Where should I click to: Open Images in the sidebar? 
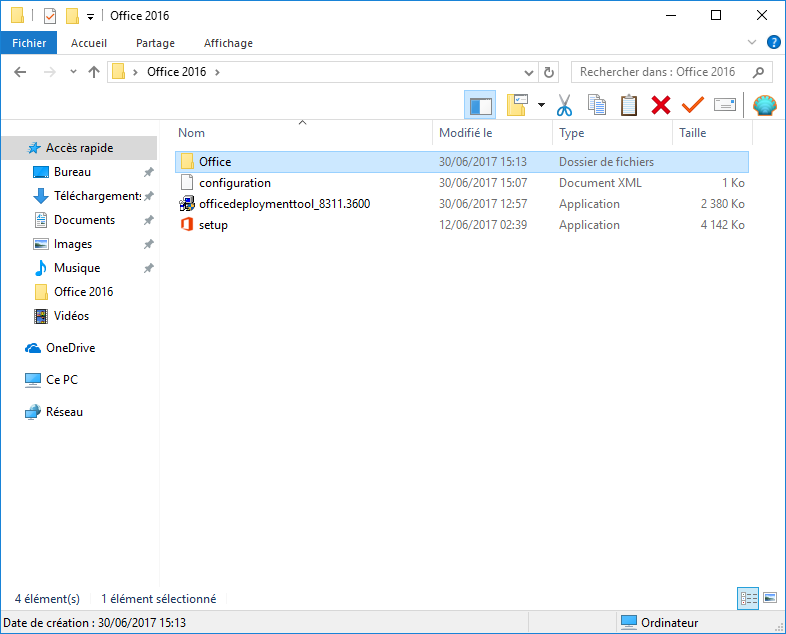73,244
